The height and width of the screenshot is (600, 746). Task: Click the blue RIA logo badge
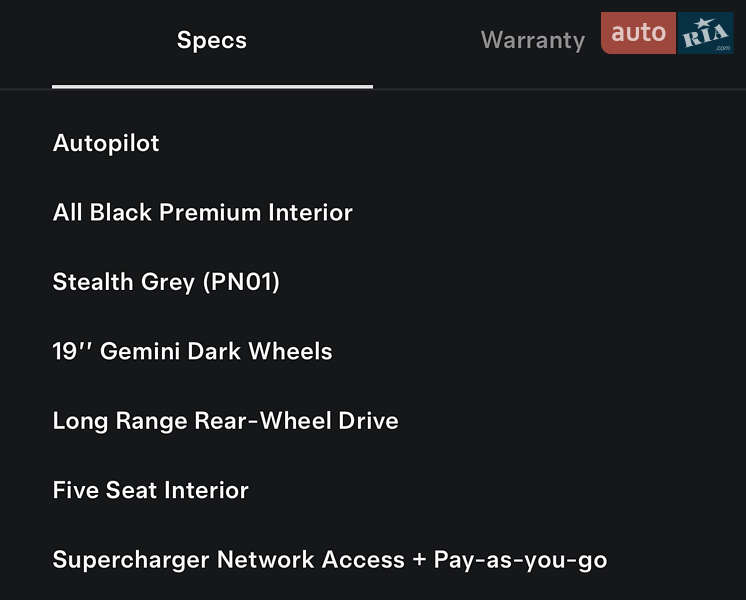(x=706, y=34)
